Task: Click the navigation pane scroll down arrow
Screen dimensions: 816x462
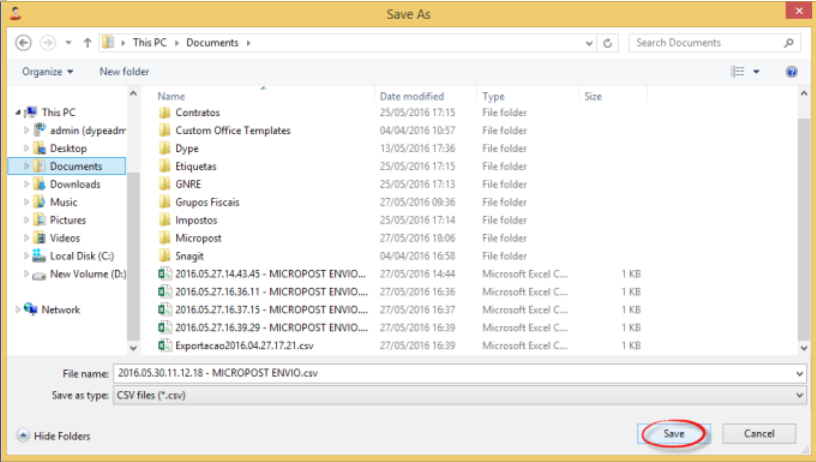Action: click(133, 348)
